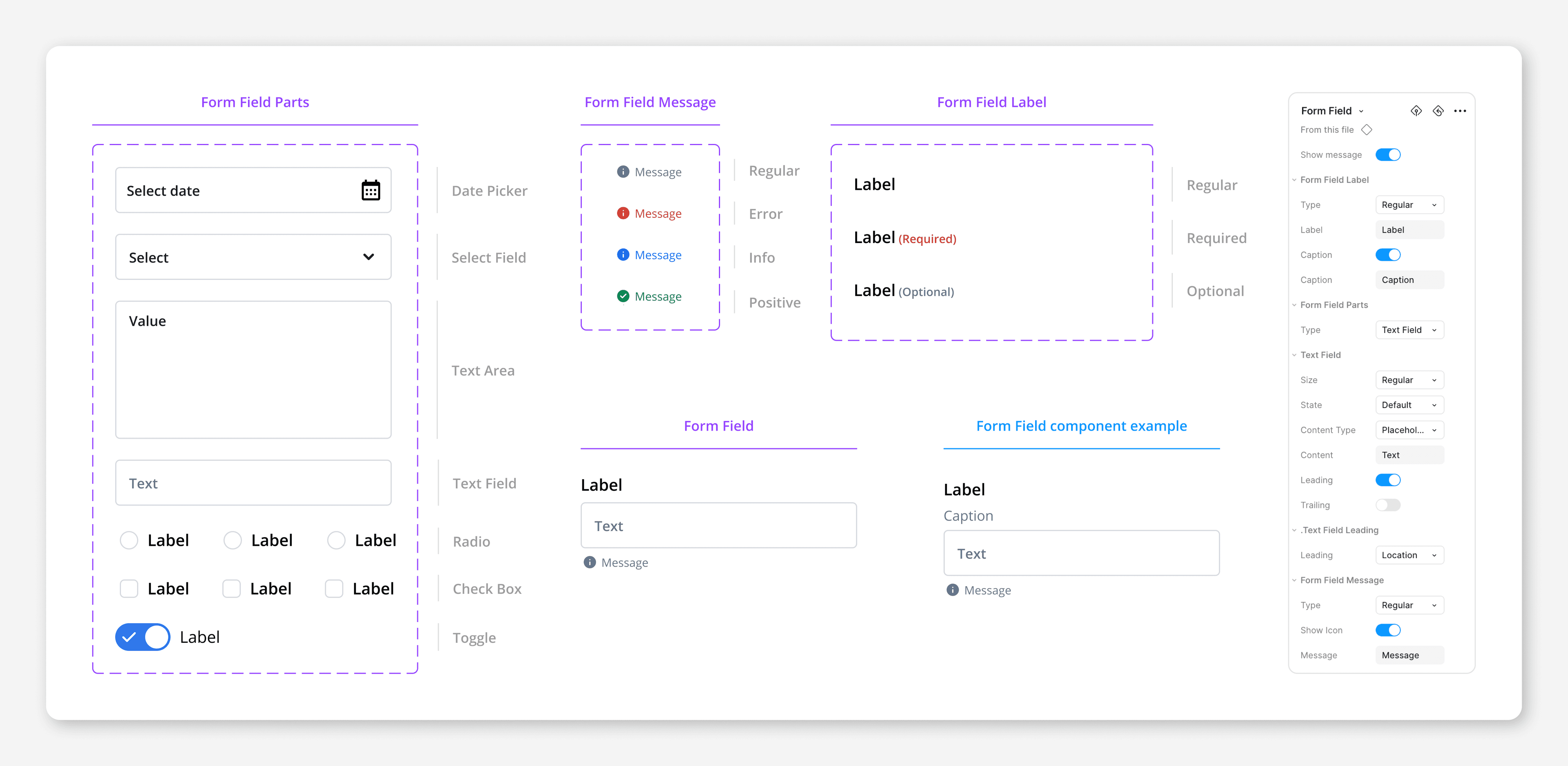
Task: Click the reset instance icon in Form Field panel
Action: pyautogui.click(x=1438, y=111)
